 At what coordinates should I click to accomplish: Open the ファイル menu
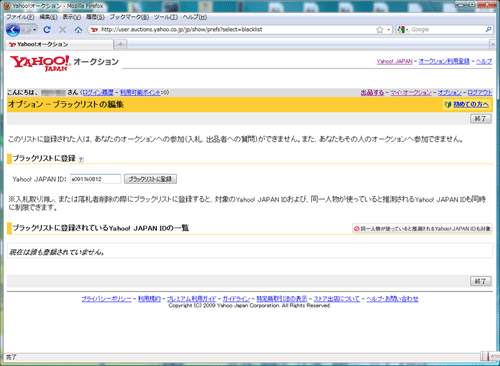coord(20,17)
